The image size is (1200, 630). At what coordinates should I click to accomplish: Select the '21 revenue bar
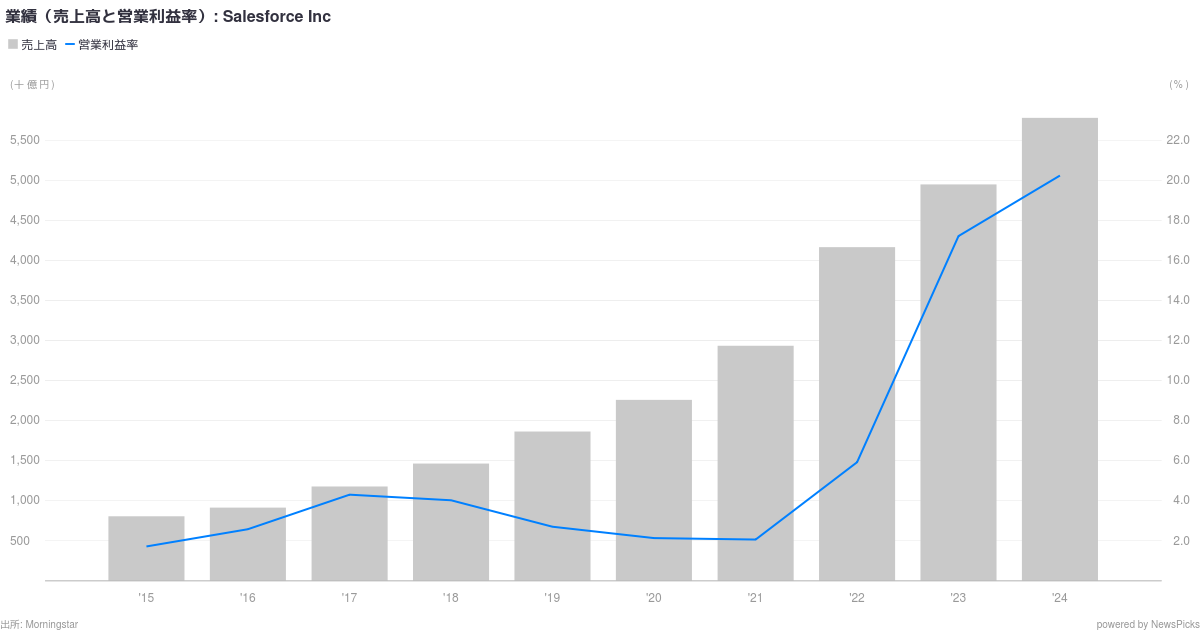click(x=755, y=463)
